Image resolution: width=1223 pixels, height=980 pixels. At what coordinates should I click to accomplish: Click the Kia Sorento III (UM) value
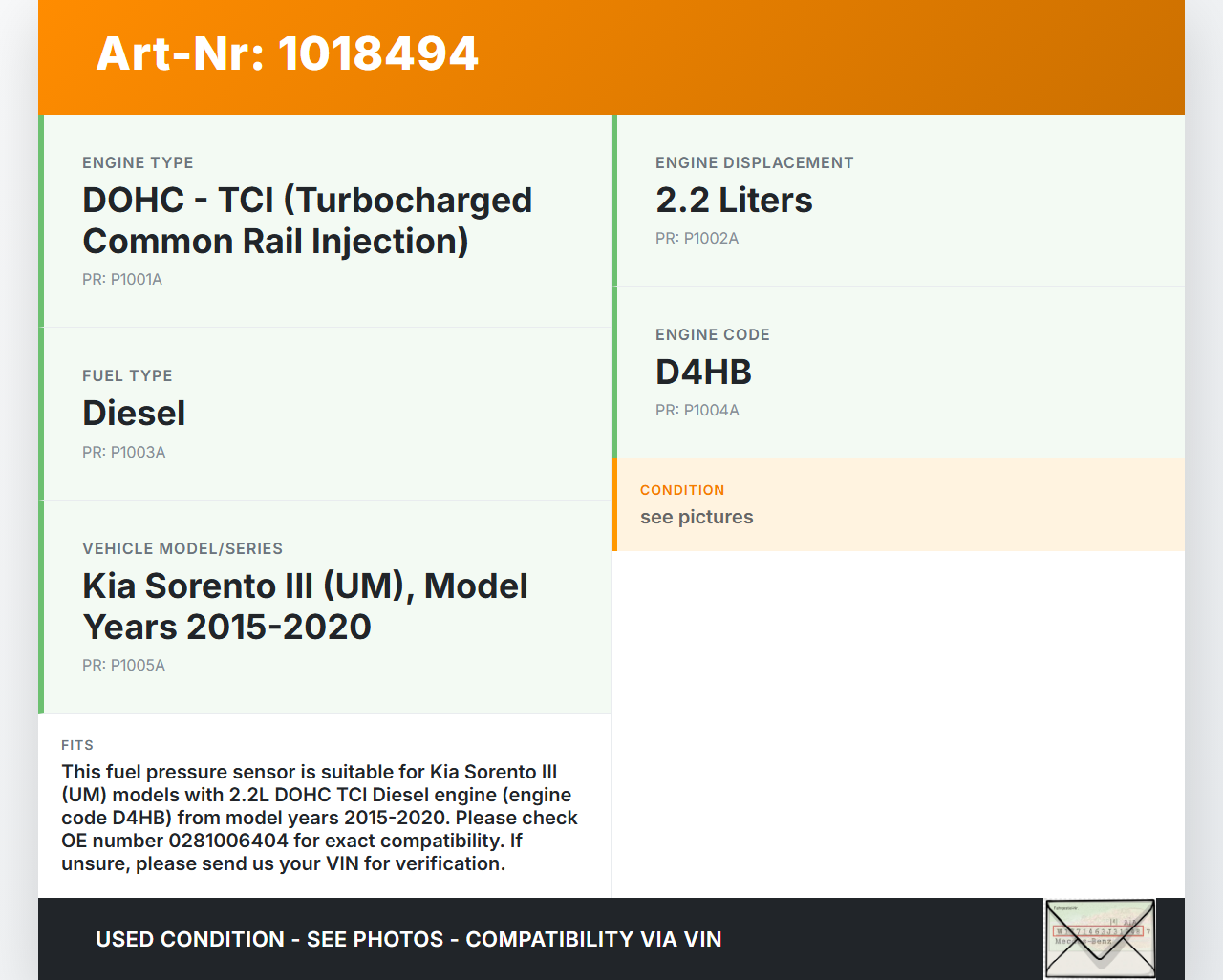point(305,607)
